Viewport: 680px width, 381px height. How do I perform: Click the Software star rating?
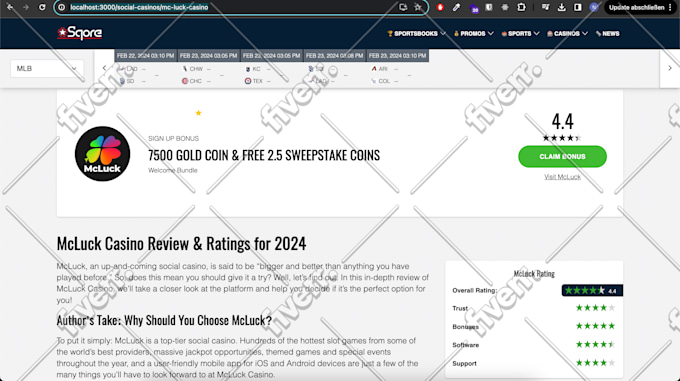[x=595, y=345]
